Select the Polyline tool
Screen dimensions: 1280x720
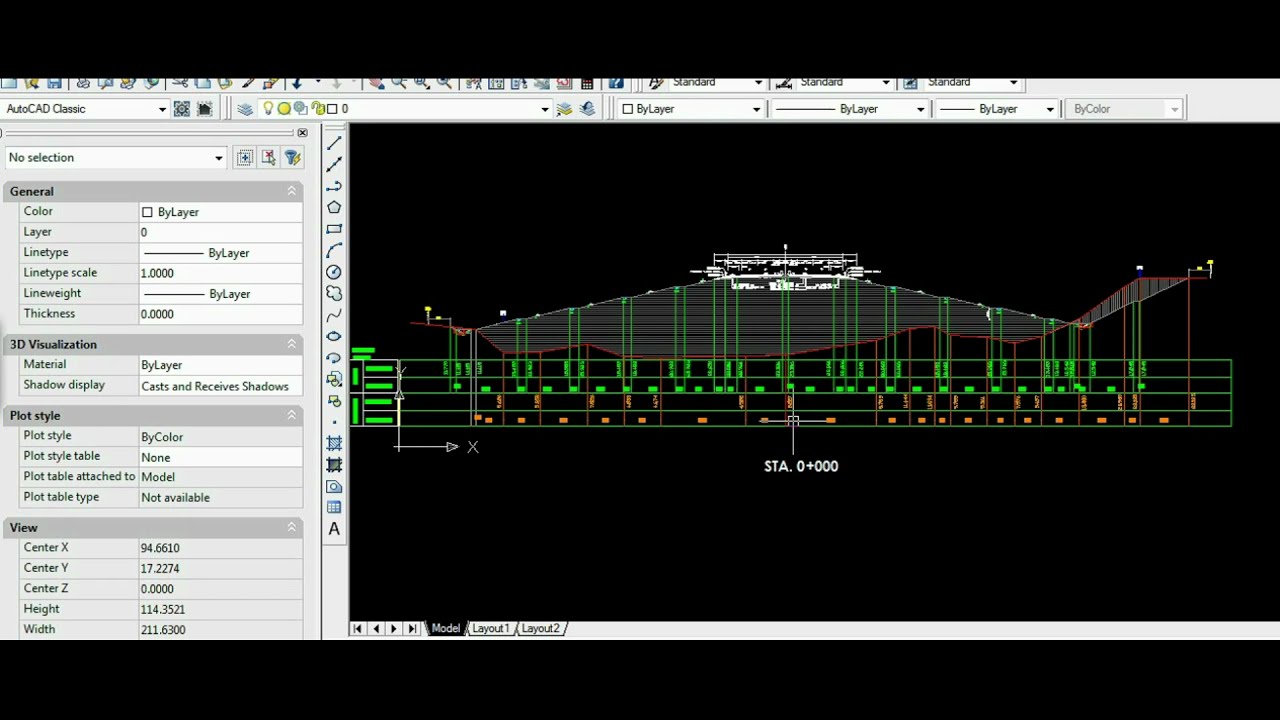(334, 186)
